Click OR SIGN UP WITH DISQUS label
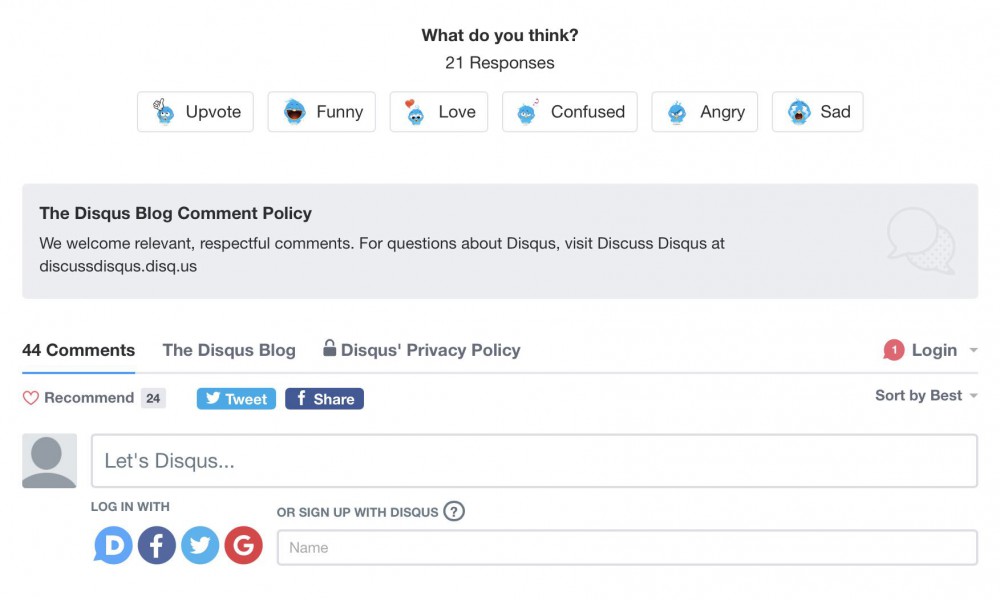 357,512
